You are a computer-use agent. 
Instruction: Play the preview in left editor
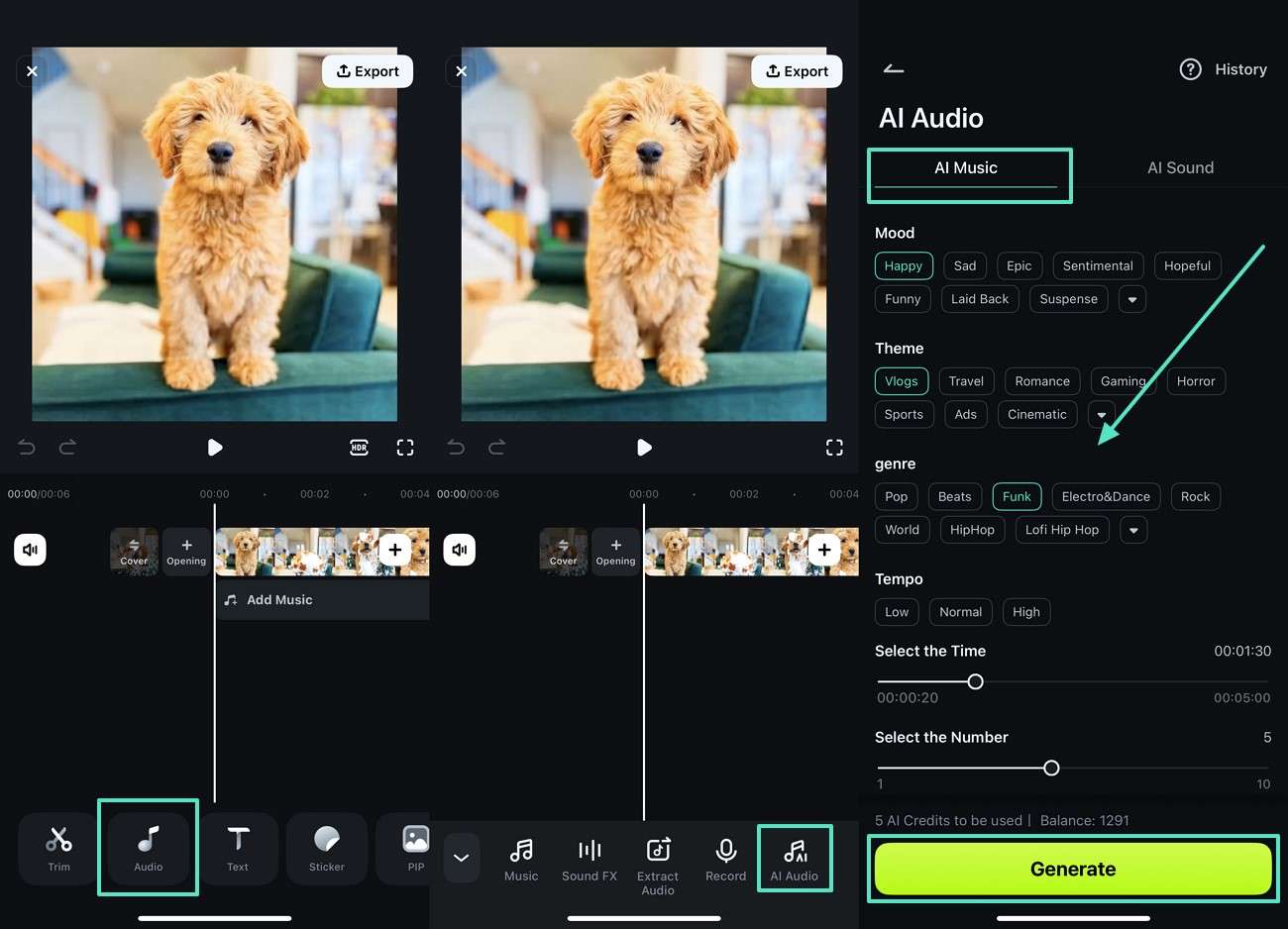215,448
